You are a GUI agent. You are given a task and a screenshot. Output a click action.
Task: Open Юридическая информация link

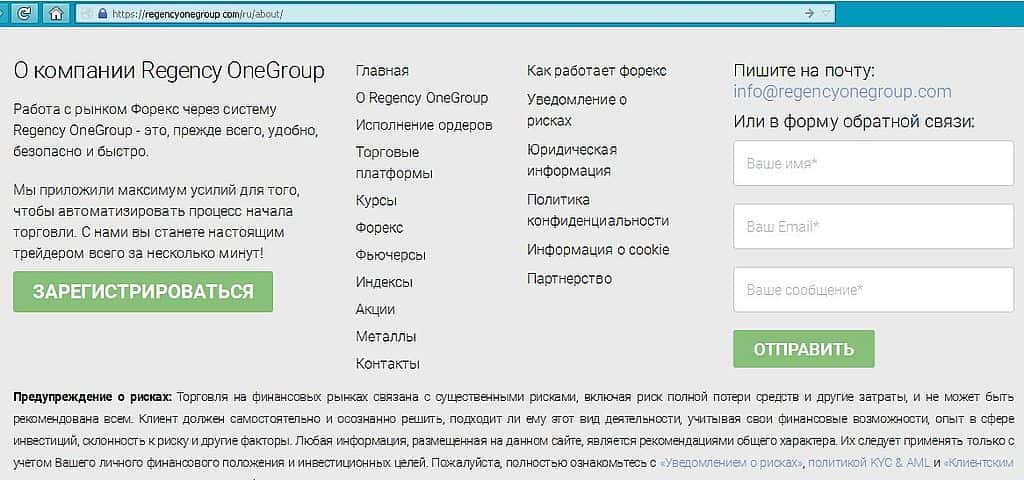coord(572,160)
